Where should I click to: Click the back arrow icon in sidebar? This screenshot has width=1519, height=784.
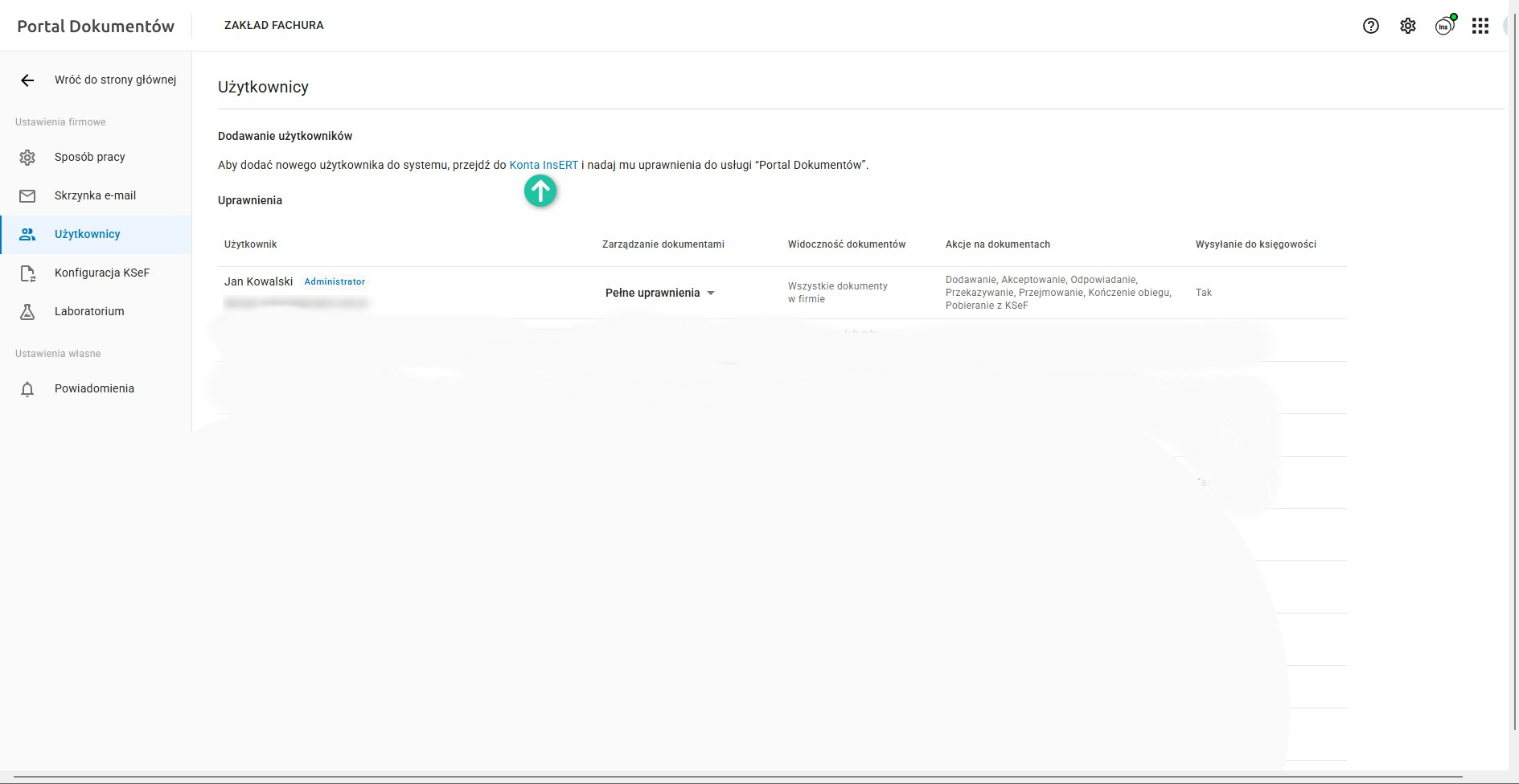27,80
